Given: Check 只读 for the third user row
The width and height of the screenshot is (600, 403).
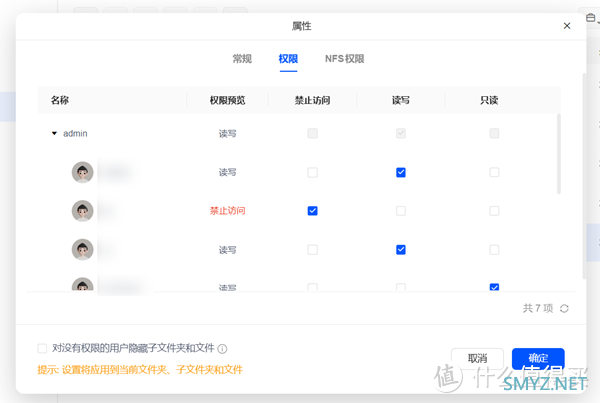Looking at the screenshot, I should 494,249.
